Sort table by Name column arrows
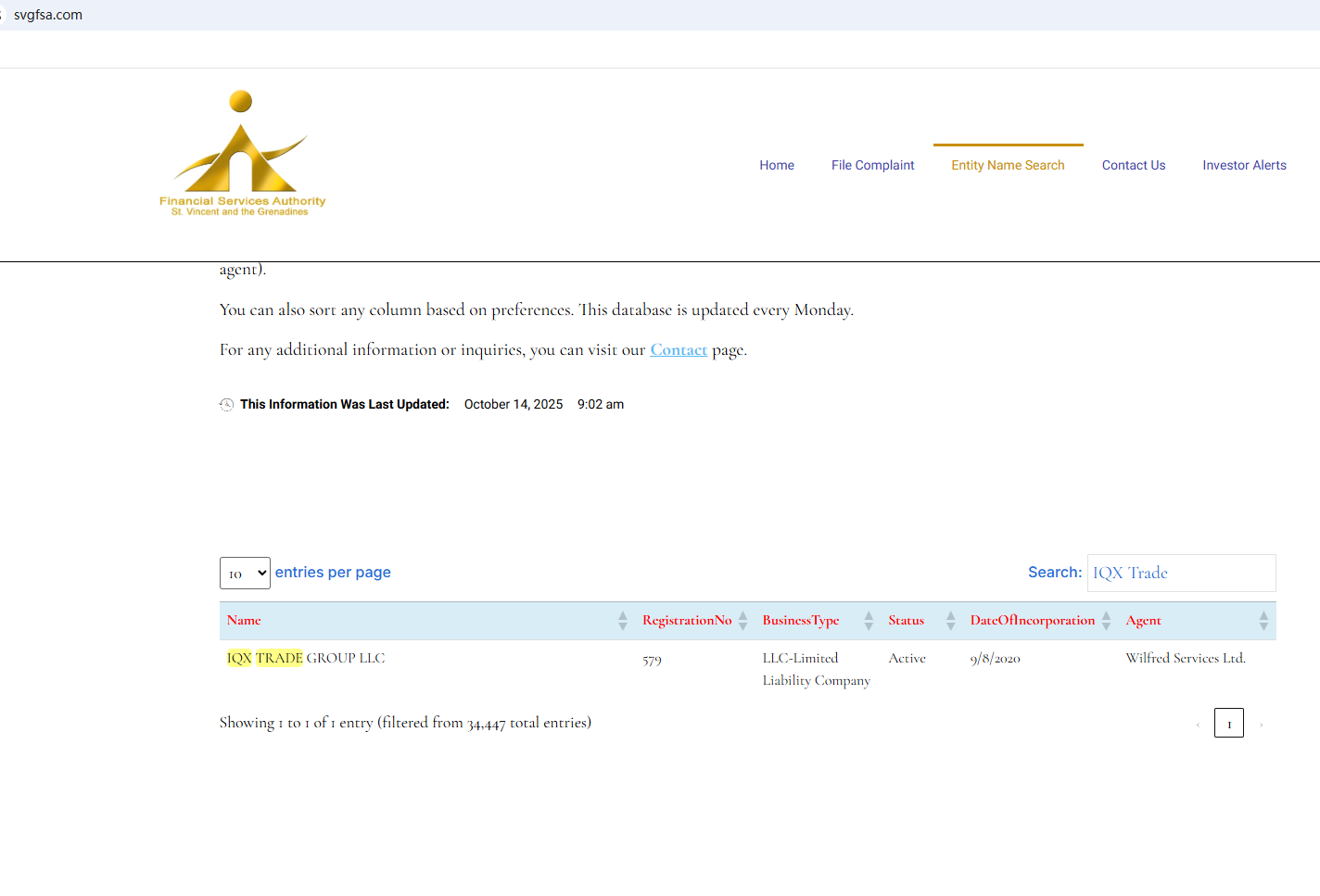The width and height of the screenshot is (1320, 896). pos(623,621)
